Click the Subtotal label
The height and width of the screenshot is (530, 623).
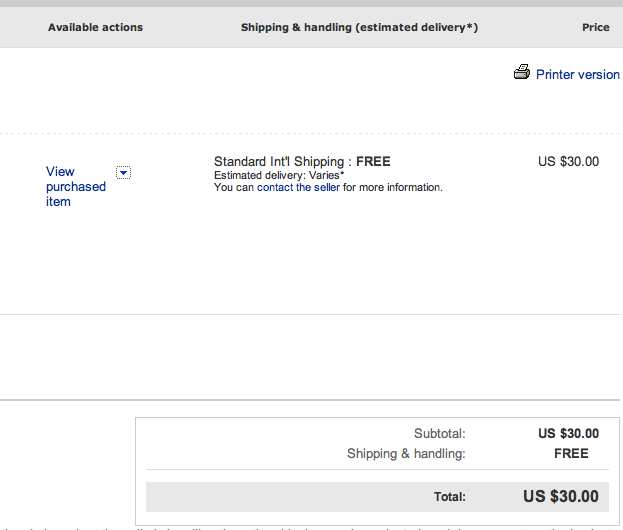[x=439, y=433]
